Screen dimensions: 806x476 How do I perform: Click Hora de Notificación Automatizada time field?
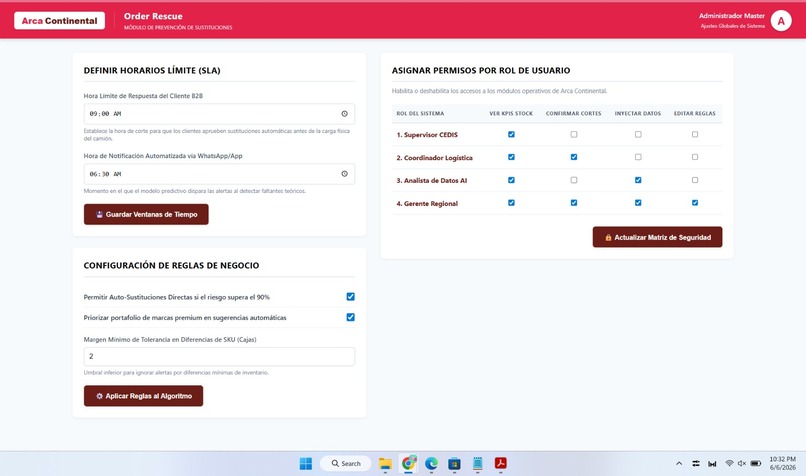point(219,174)
